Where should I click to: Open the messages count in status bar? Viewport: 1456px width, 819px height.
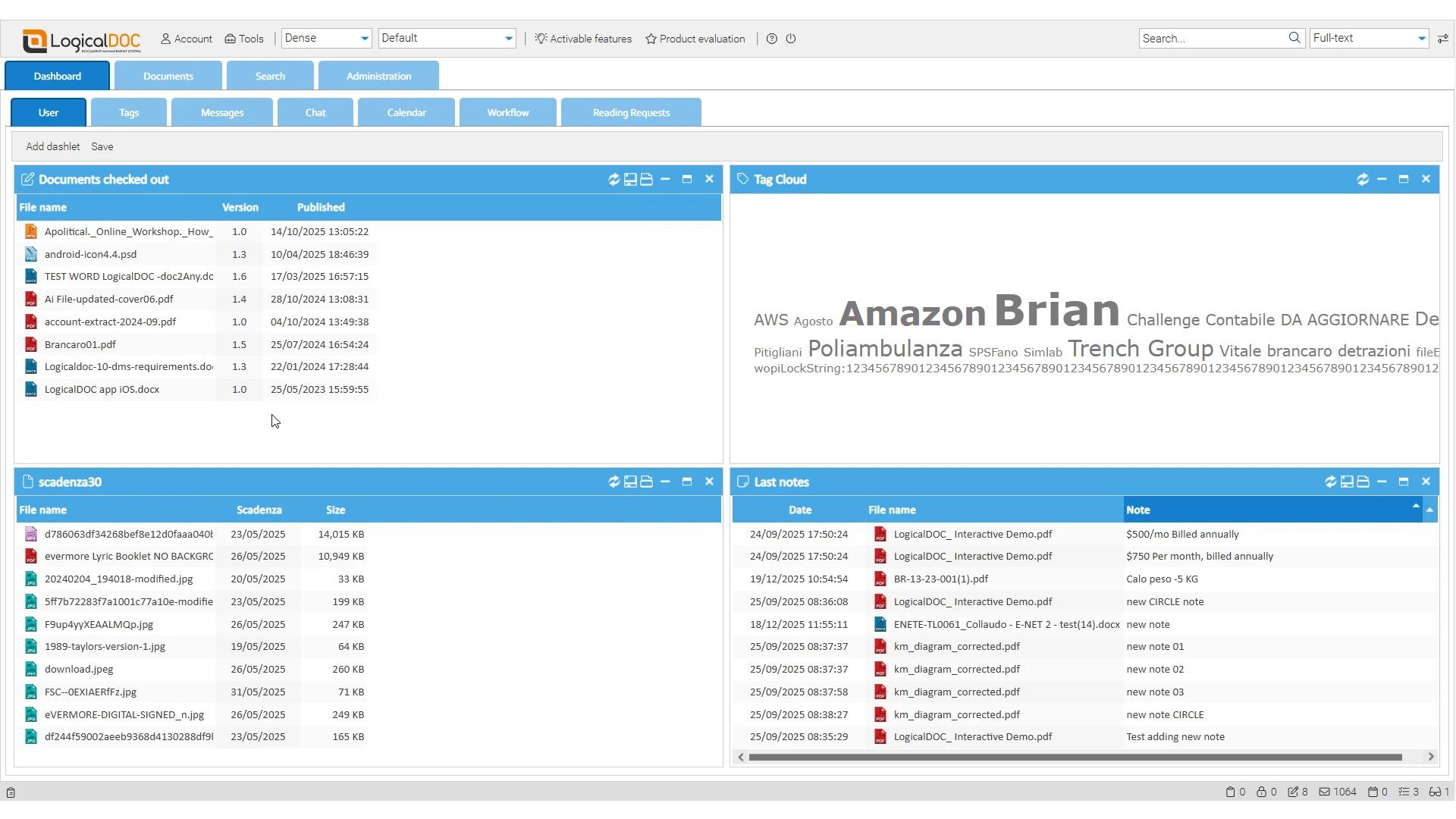[1338, 792]
